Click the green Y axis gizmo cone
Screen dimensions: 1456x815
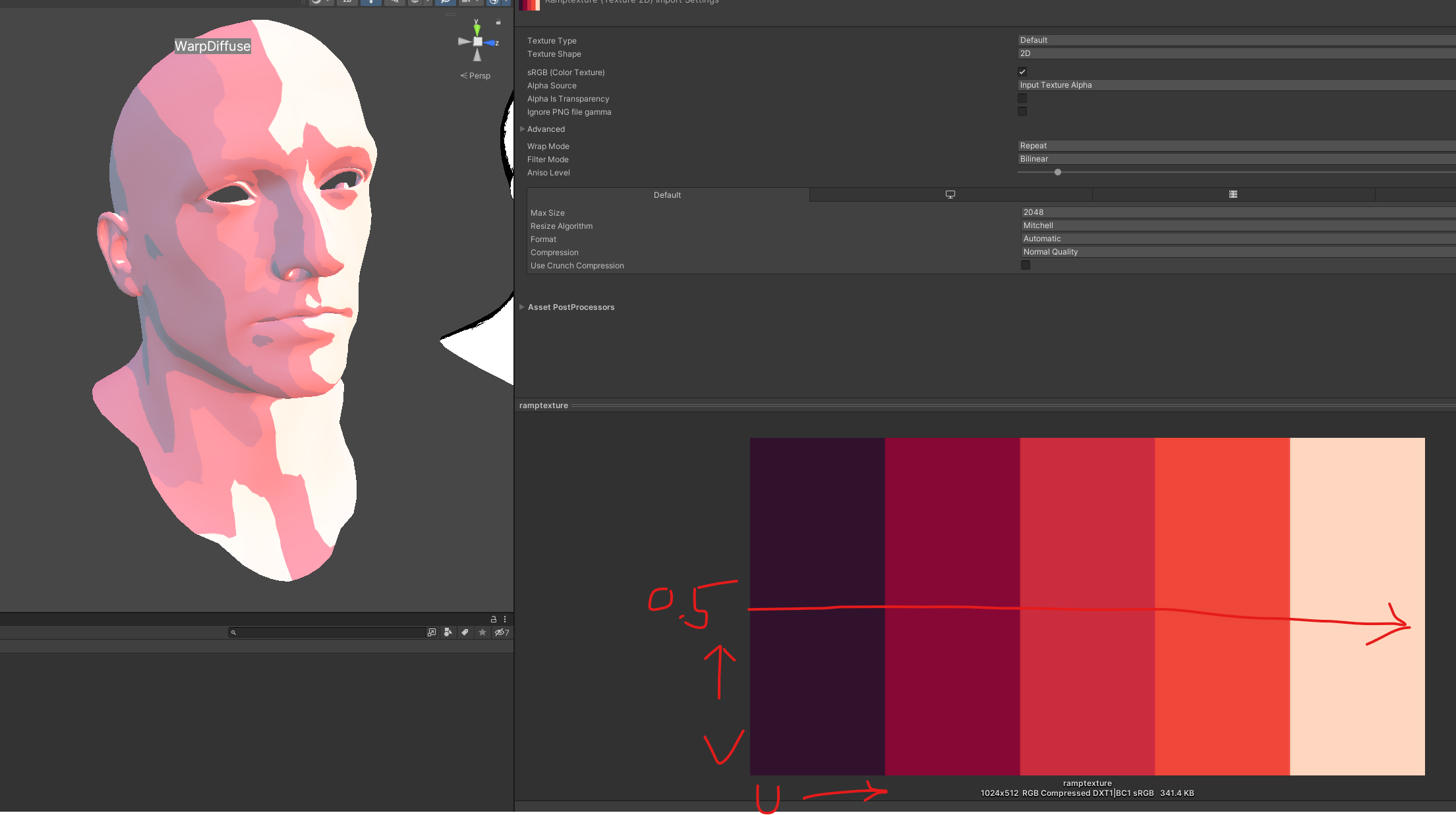[477, 29]
